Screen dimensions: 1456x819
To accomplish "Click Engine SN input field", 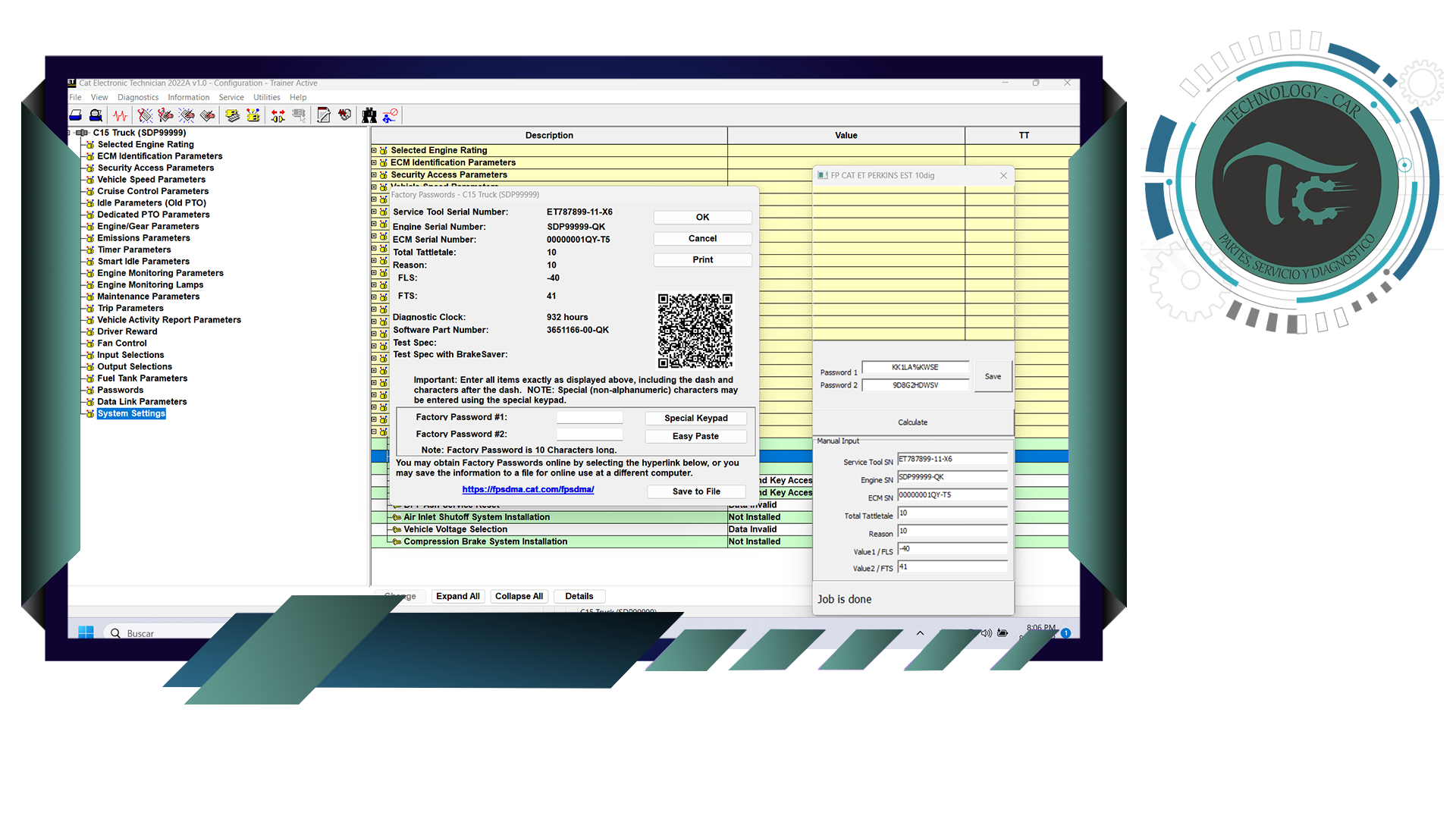I will coord(952,477).
